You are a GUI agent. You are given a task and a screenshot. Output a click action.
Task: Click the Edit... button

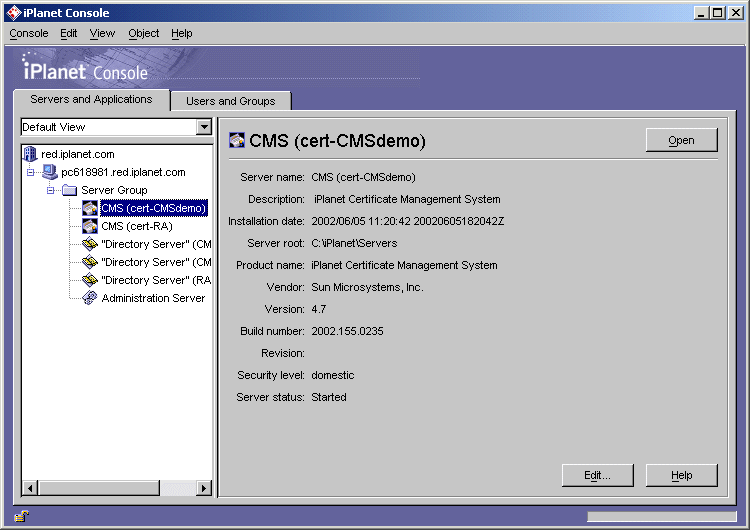597,475
